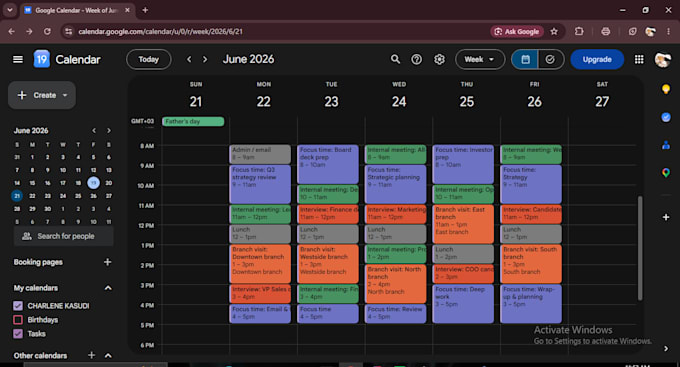The height and width of the screenshot is (367, 680).
Task: Click the calendar vertical scrollbar
Action: coord(640,248)
